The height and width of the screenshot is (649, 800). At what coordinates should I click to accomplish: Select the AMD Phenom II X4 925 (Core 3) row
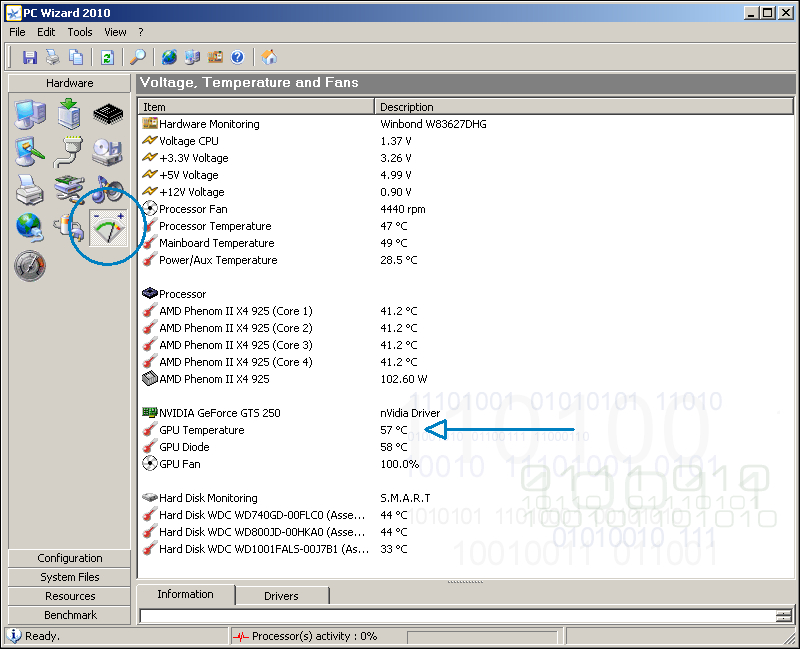466,345
